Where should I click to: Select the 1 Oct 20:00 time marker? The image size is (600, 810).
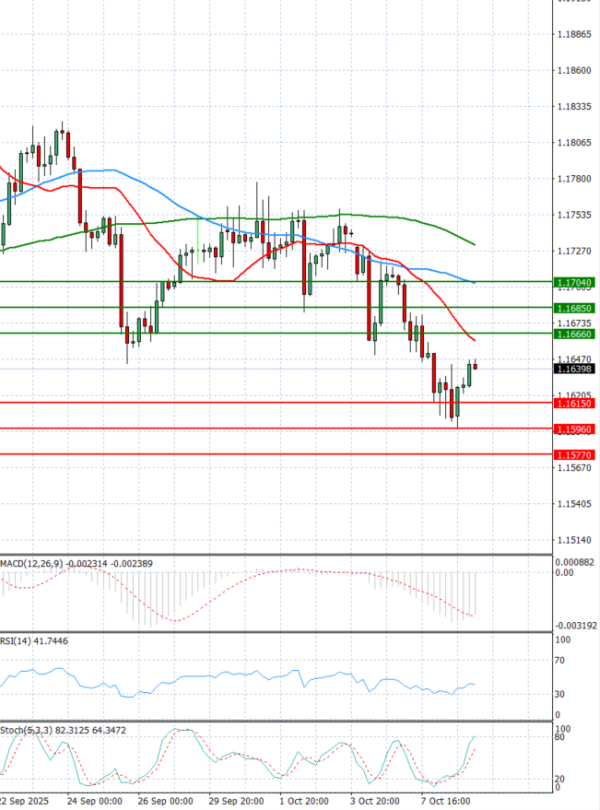(306, 801)
